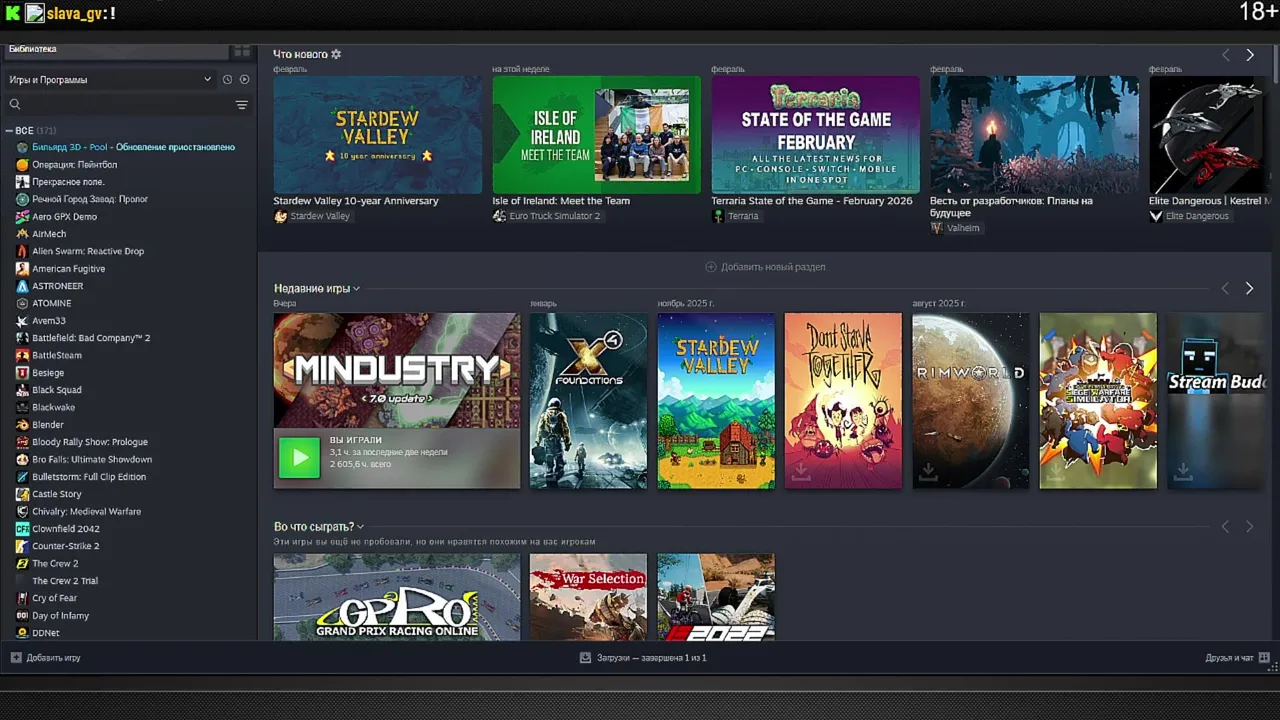This screenshot has width=1280, height=720.
Task: Click the Terraria small icon under the news
Action: point(718,216)
